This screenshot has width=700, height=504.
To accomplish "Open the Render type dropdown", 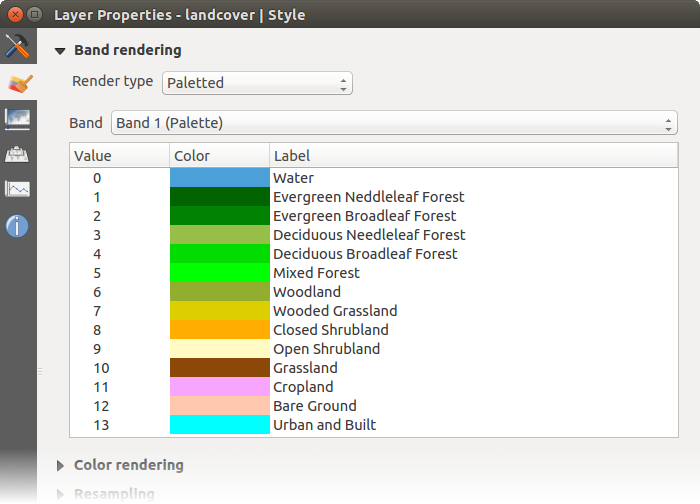I will point(257,83).
